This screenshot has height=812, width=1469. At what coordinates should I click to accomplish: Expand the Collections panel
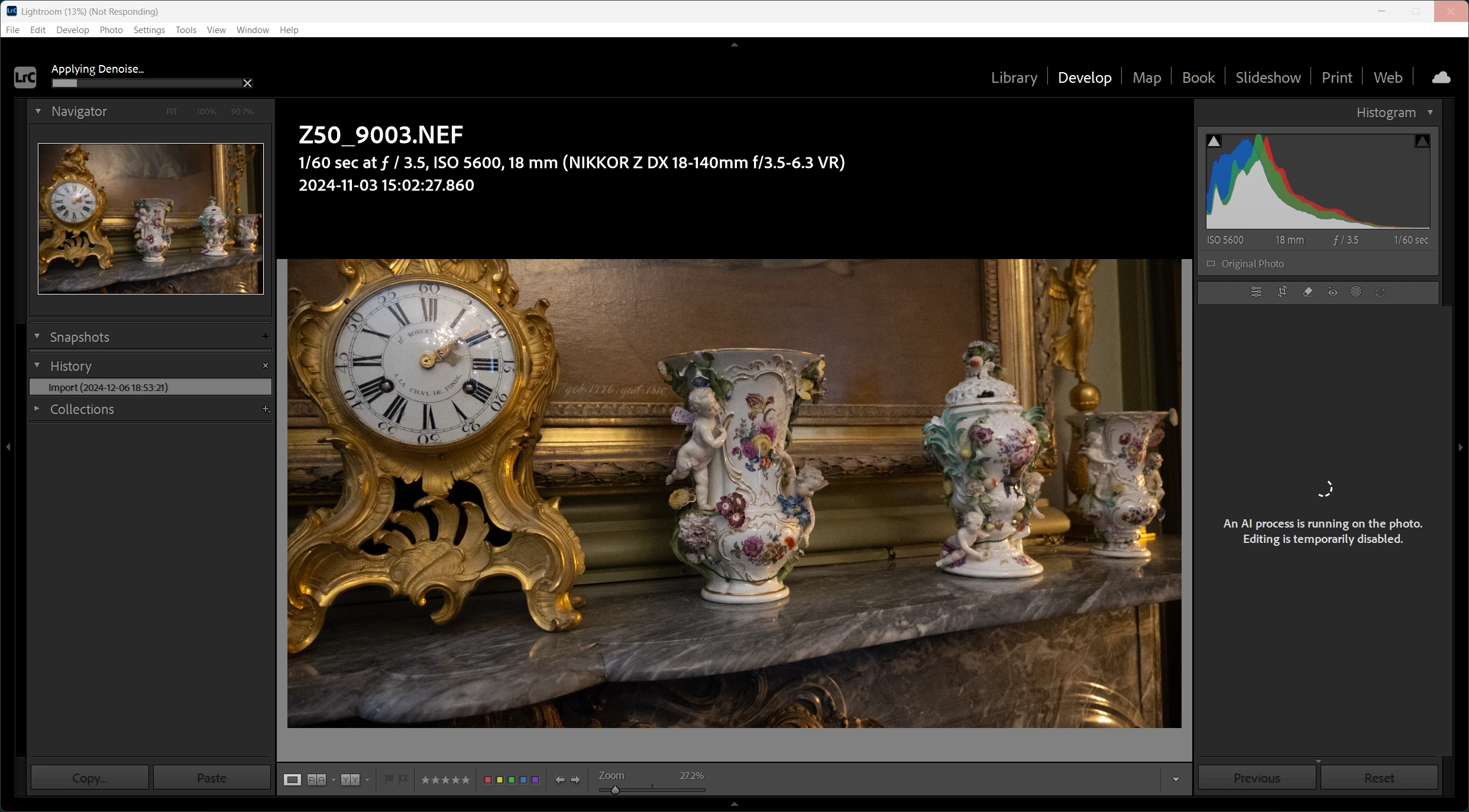coord(37,409)
